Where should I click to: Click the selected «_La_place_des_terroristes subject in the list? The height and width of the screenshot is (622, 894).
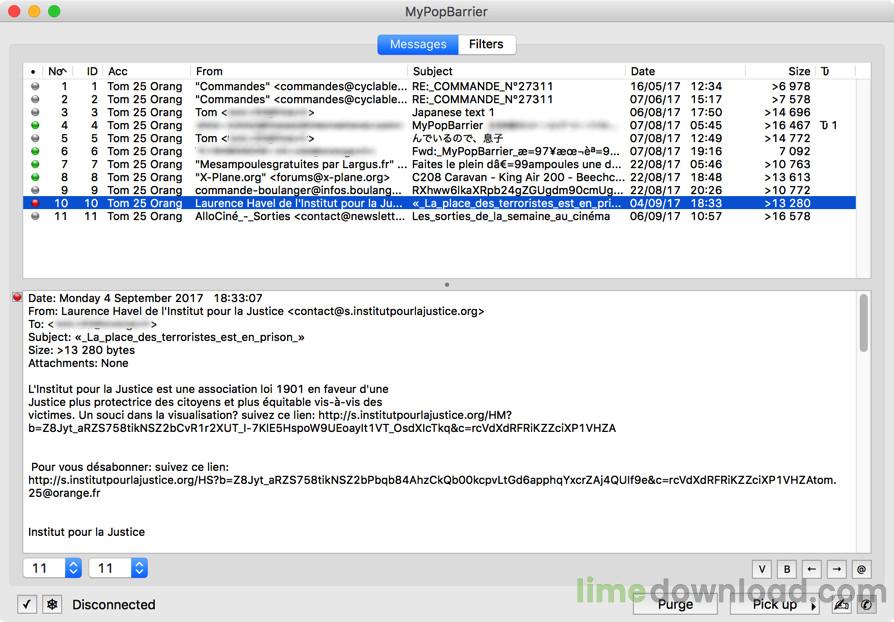pos(516,203)
